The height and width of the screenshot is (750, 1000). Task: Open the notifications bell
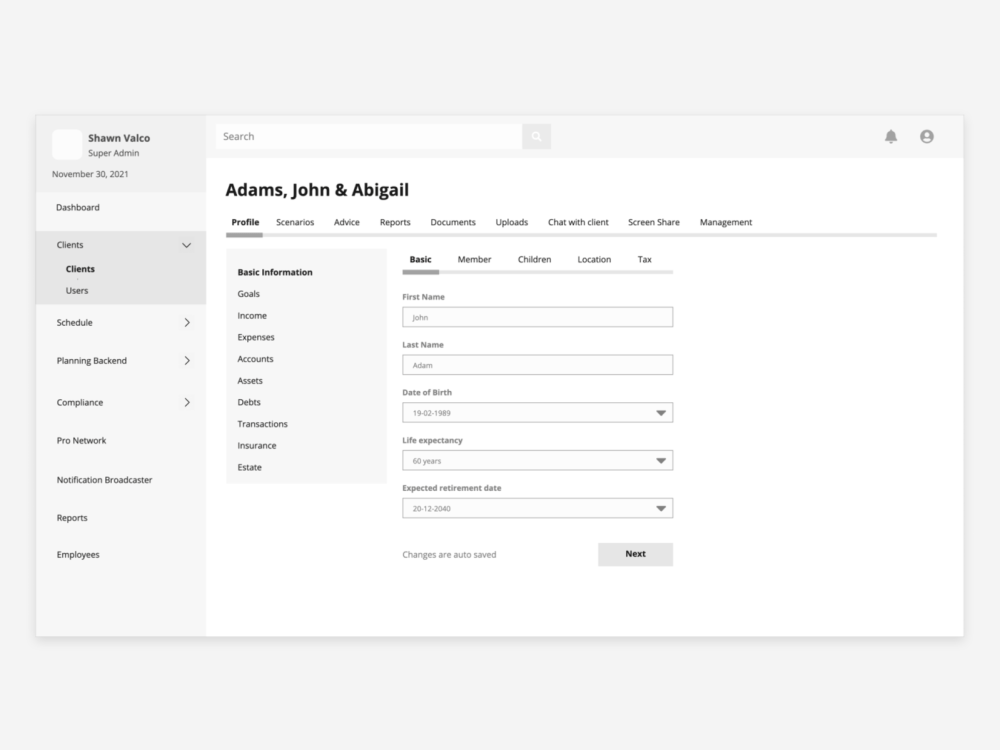point(891,136)
